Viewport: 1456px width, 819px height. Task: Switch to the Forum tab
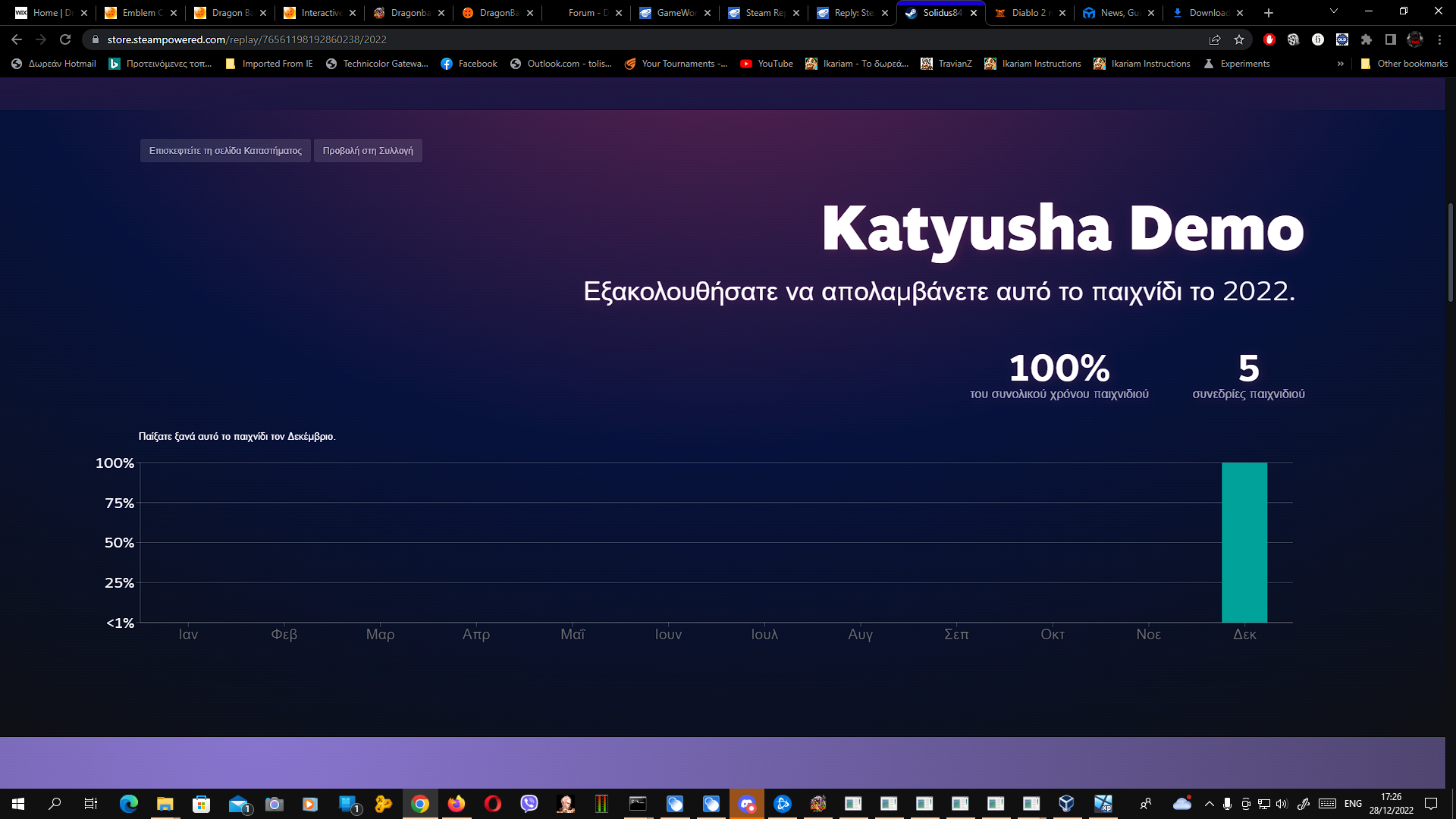(x=586, y=13)
